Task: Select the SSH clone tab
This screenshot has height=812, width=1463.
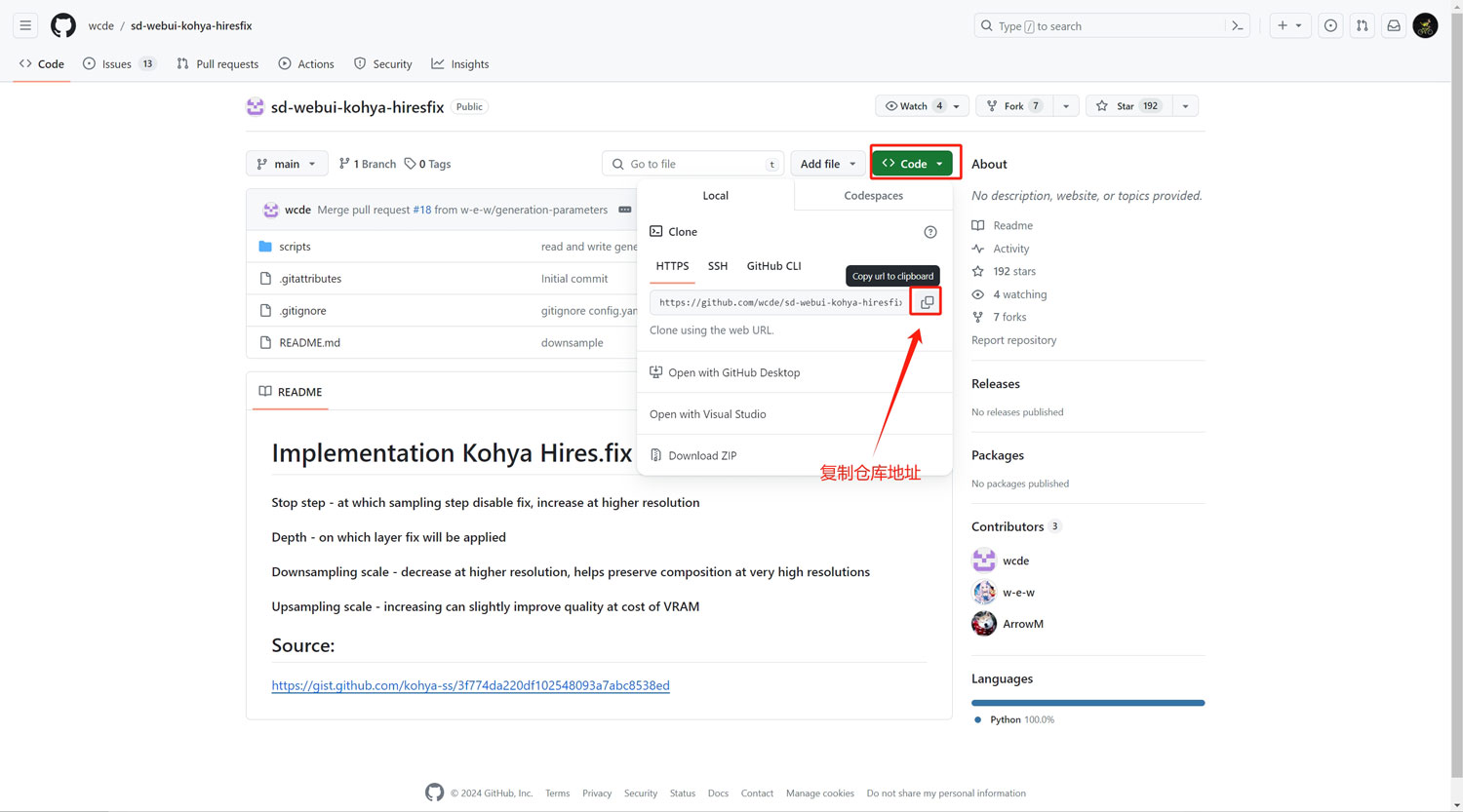Action: tap(718, 266)
